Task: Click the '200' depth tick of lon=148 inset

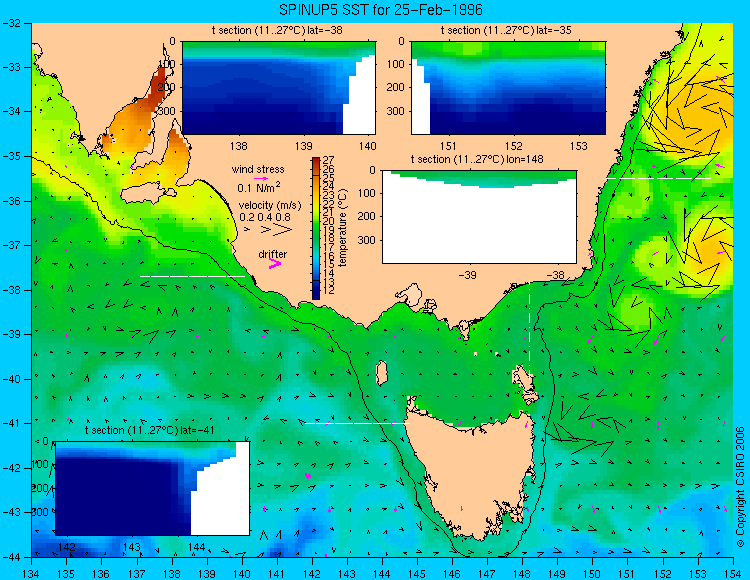Action: (x=369, y=216)
